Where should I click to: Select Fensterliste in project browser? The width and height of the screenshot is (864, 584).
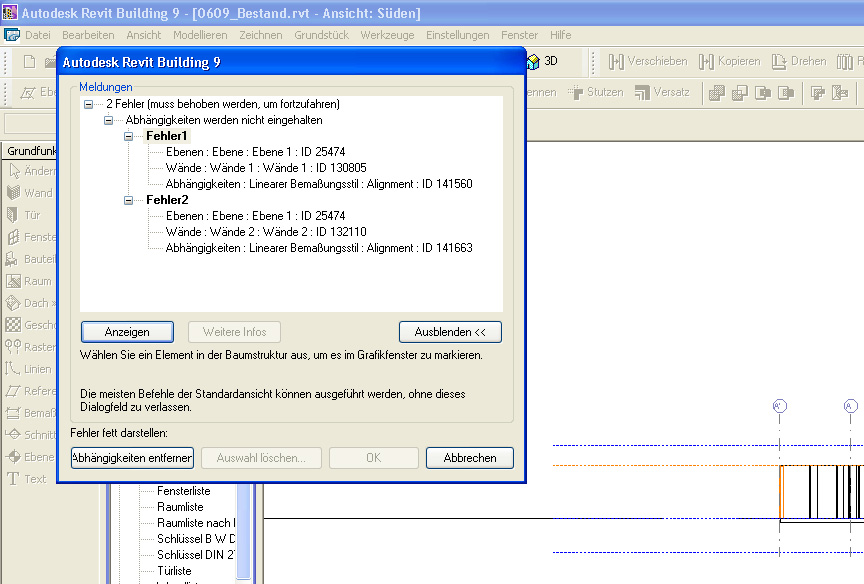183,491
